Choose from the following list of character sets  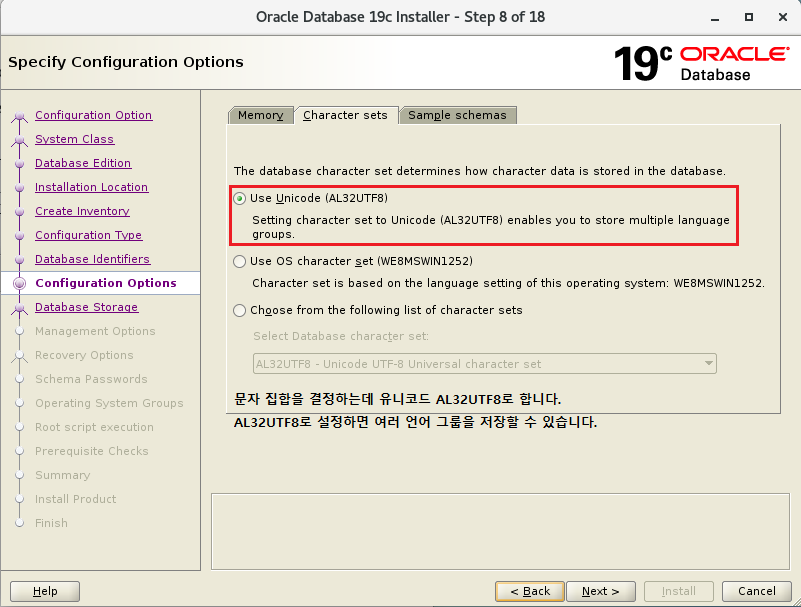pyautogui.click(x=239, y=311)
